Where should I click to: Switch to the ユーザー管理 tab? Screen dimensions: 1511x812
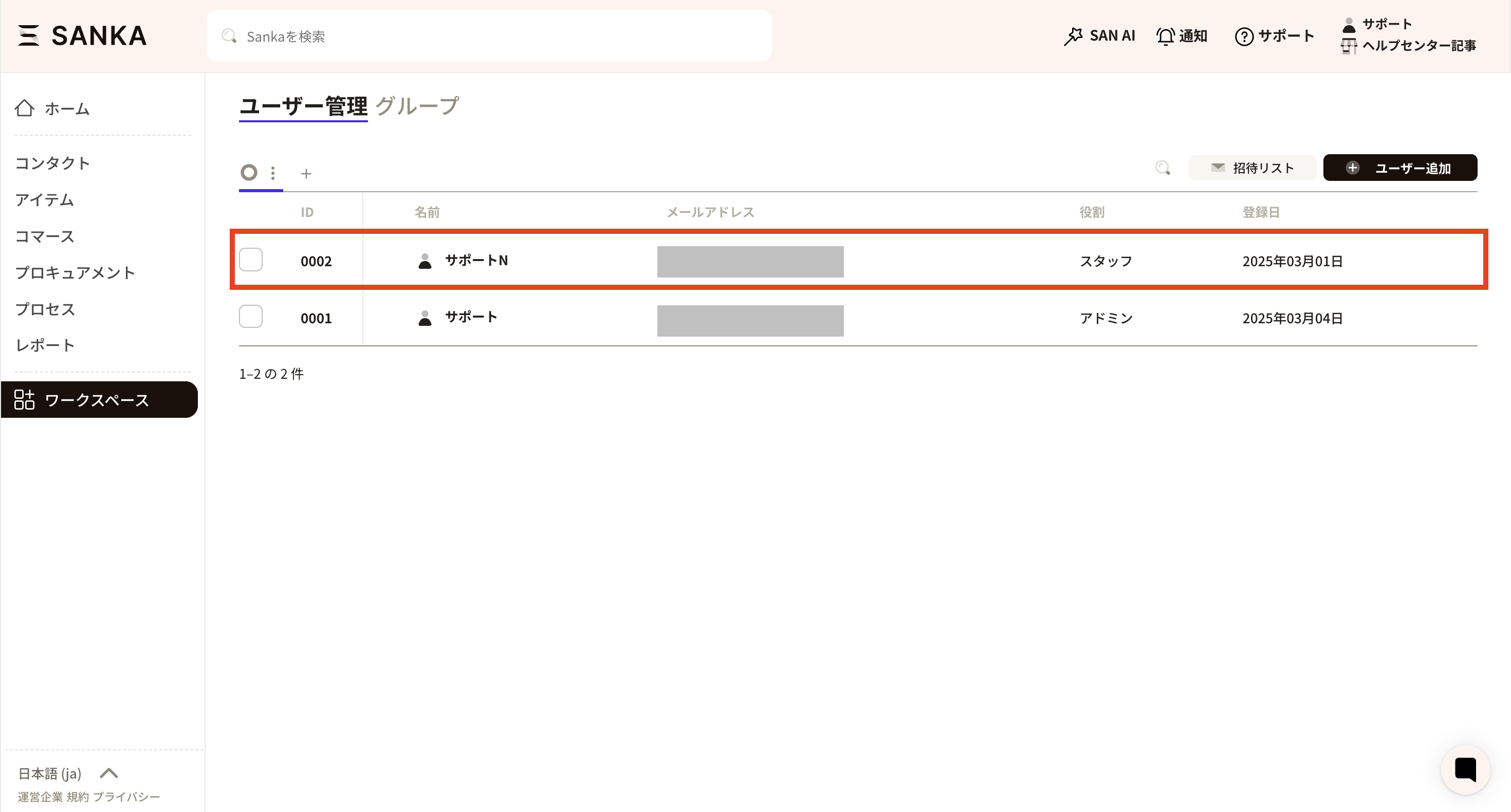click(x=303, y=106)
